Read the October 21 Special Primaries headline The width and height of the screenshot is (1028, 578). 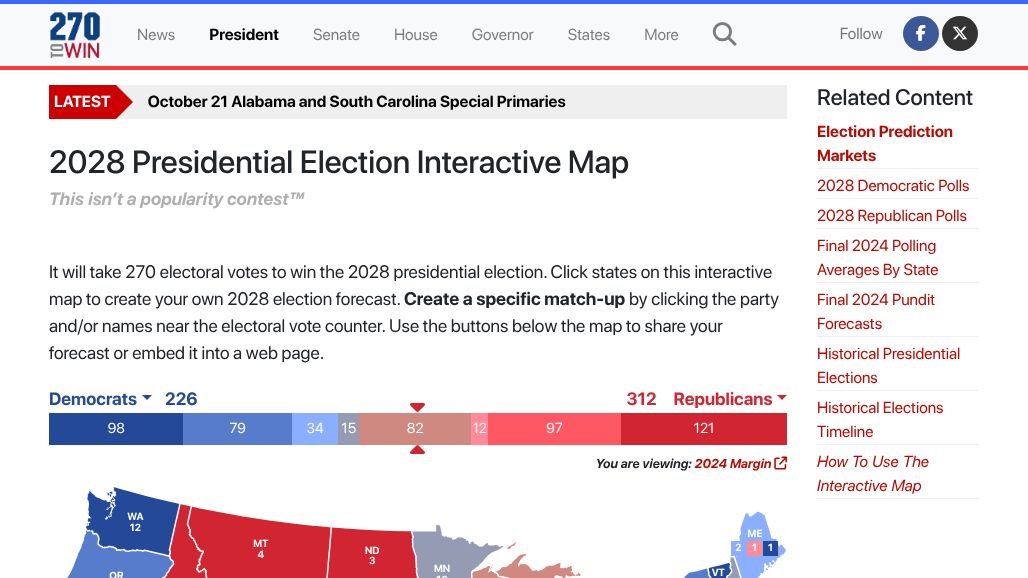click(x=356, y=101)
